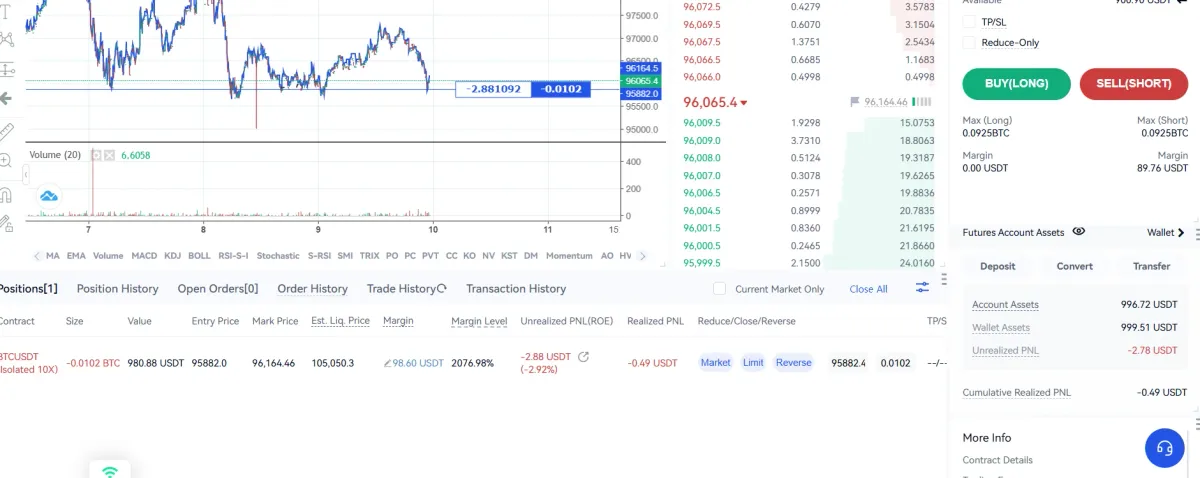Select the zoom-in magnifier tool
The image size is (1200, 478).
pyautogui.click(x=5, y=160)
